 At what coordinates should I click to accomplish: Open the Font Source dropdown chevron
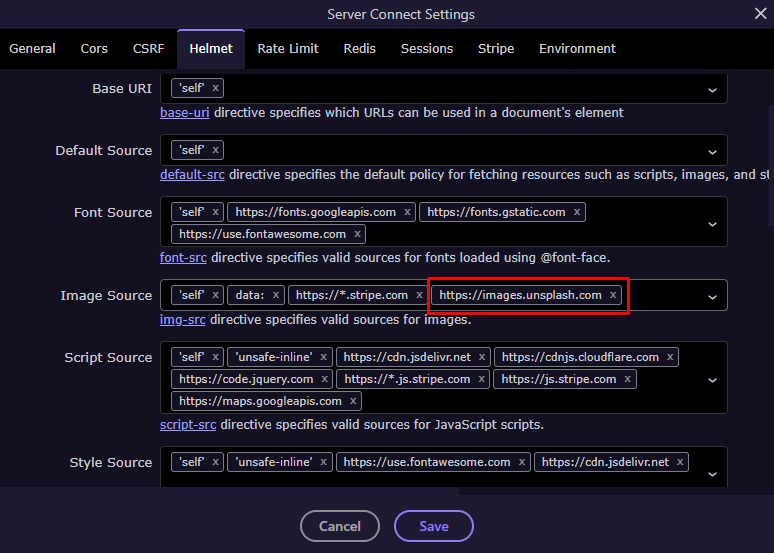712,223
